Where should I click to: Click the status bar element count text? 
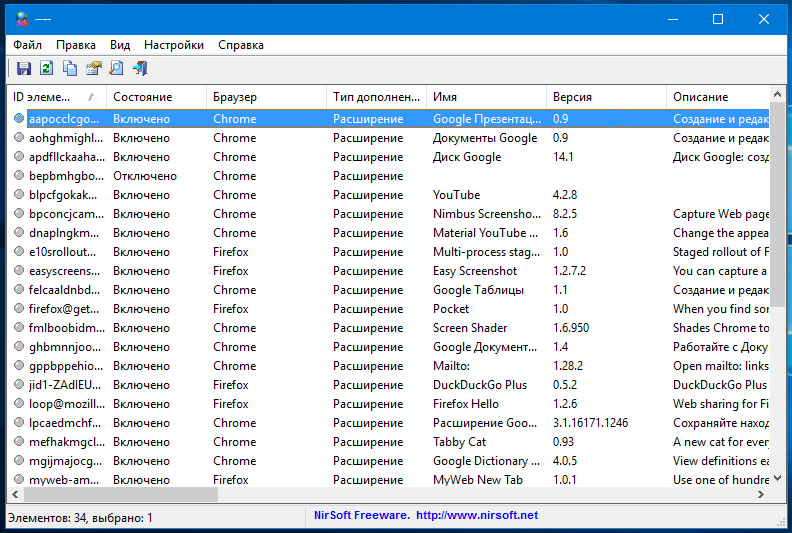(x=80, y=518)
